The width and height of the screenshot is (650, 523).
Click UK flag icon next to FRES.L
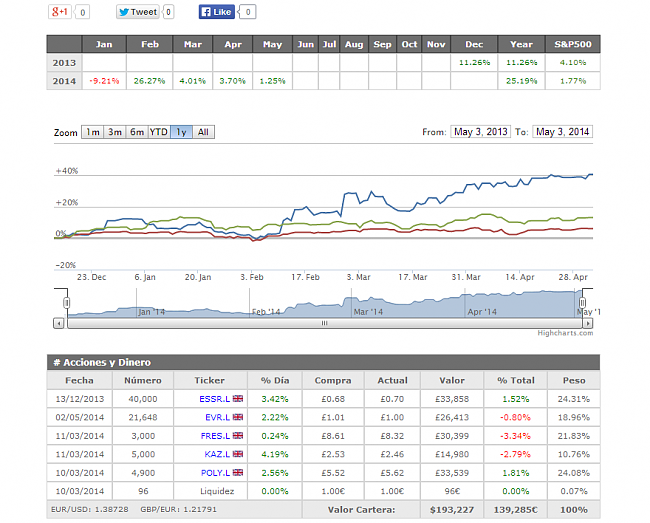coord(238,435)
